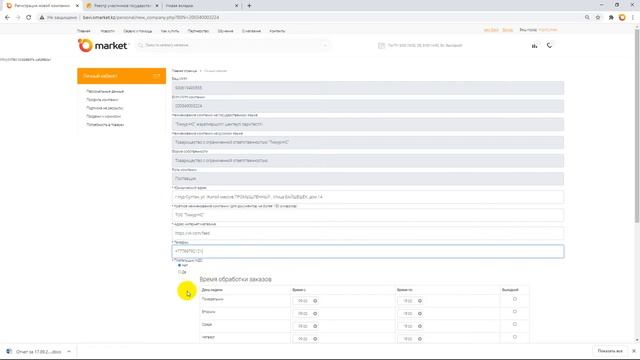Click the calendar icon beside working hours
This screenshot has height=360, width=640.
[x=381, y=45]
